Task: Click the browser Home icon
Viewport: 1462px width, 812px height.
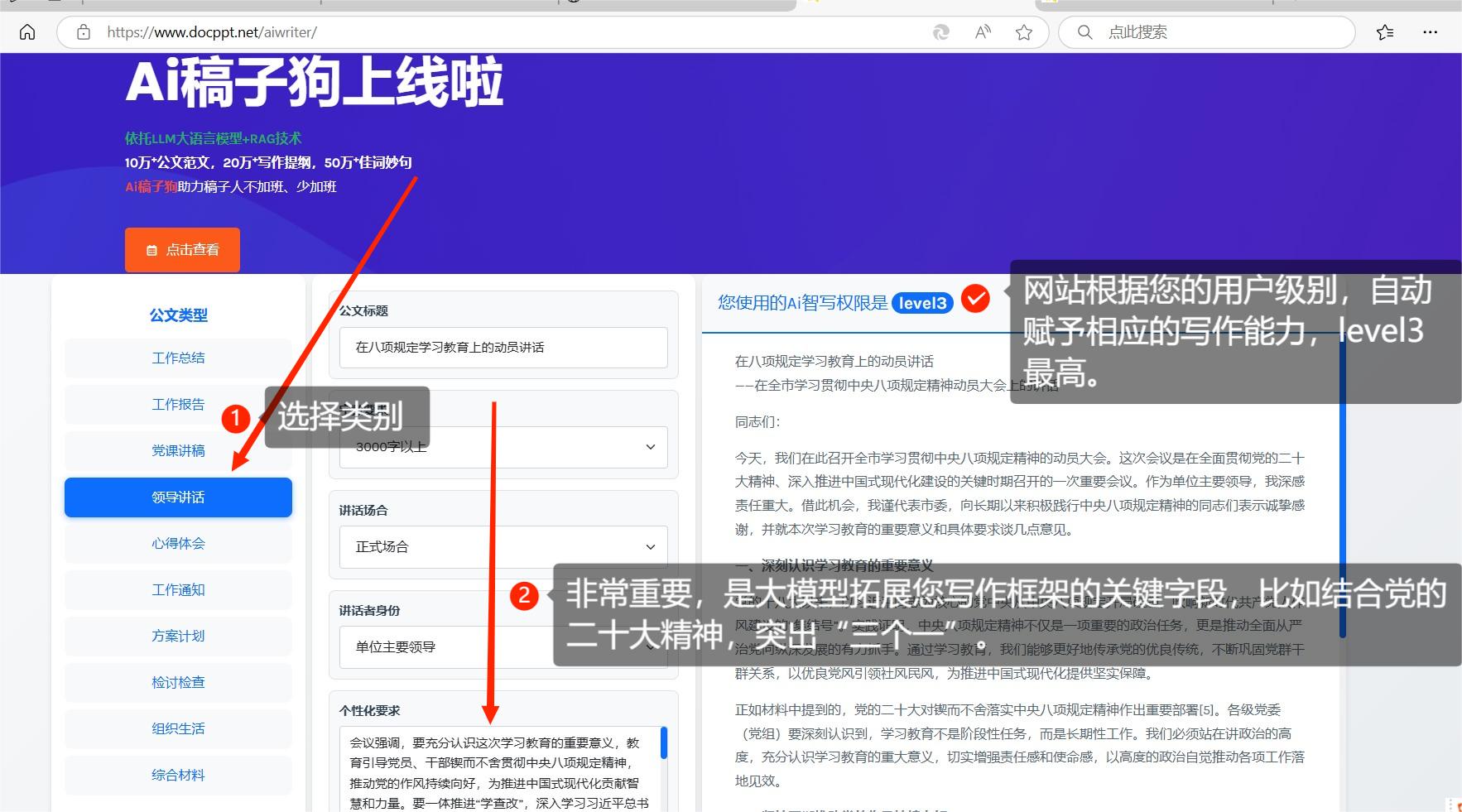Action: point(27,32)
